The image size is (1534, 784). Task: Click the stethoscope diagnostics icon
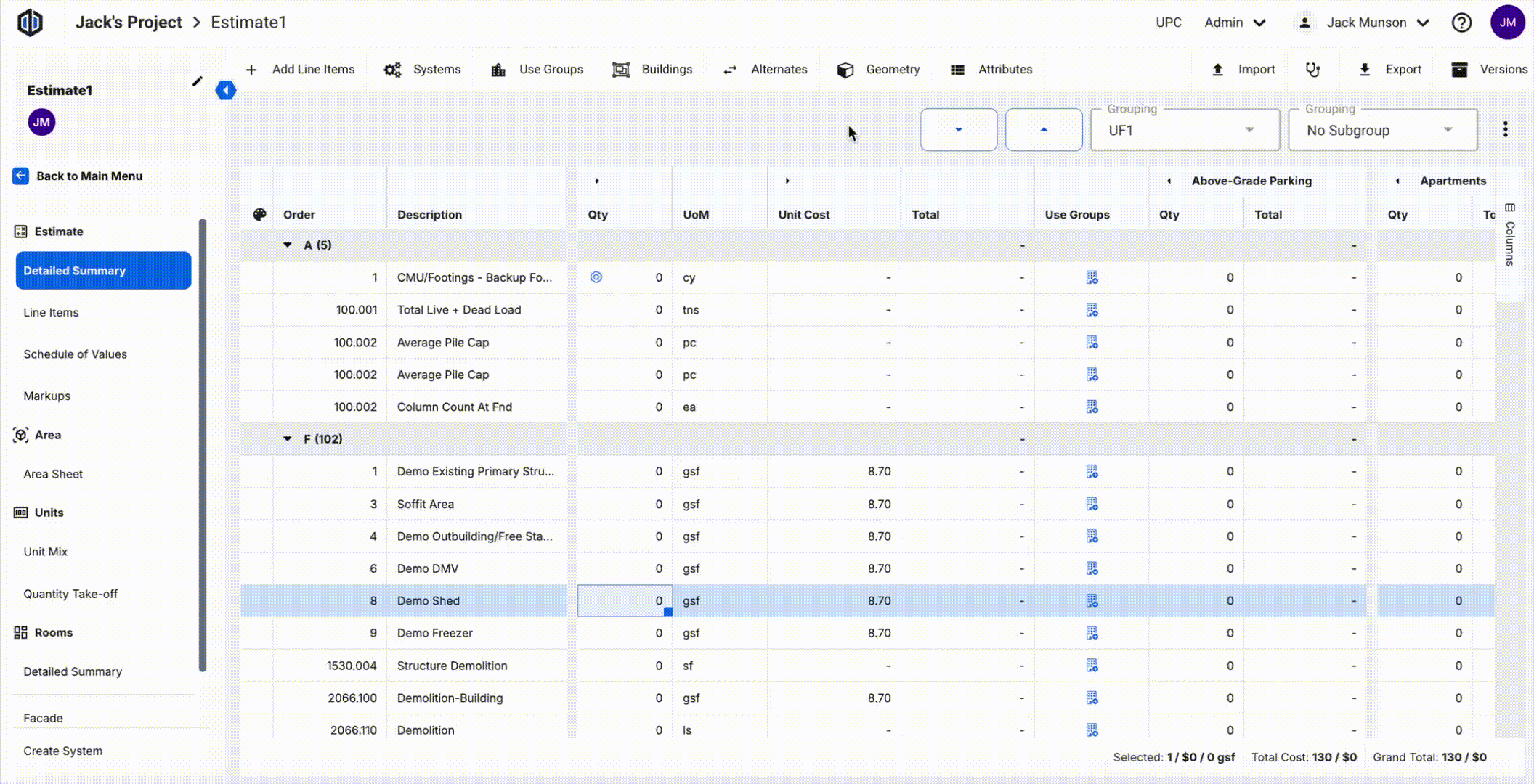click(x=1312, y=70)
